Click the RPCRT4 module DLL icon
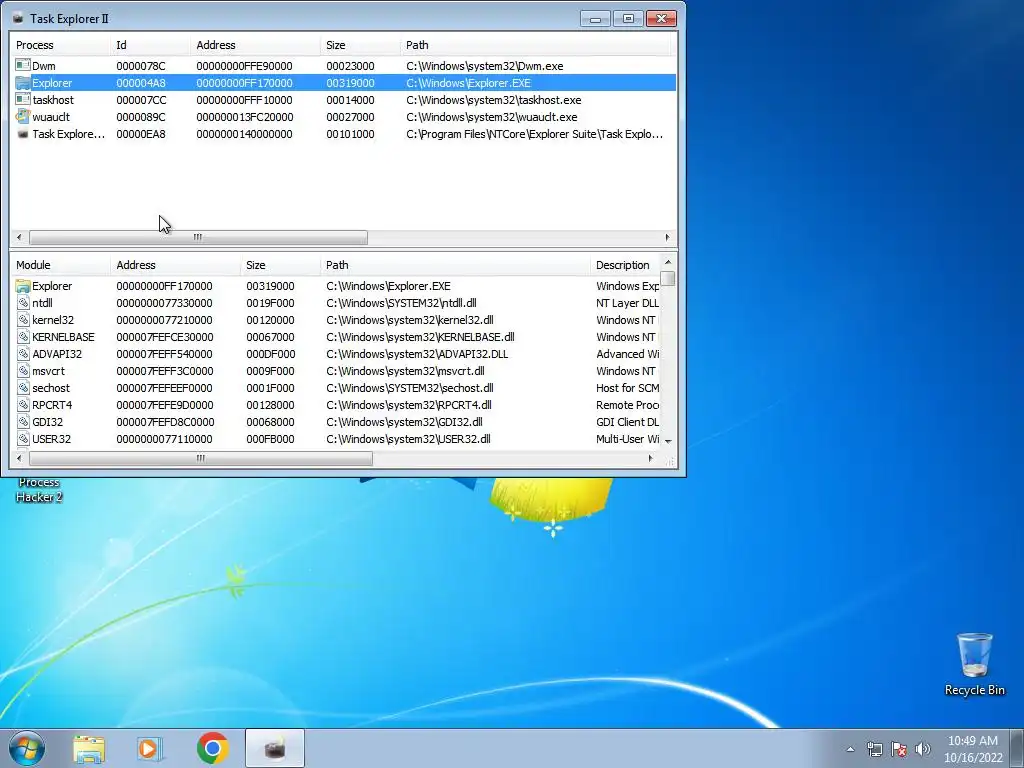The height and width of the screenshot is (768, 1024). [23, 405]
